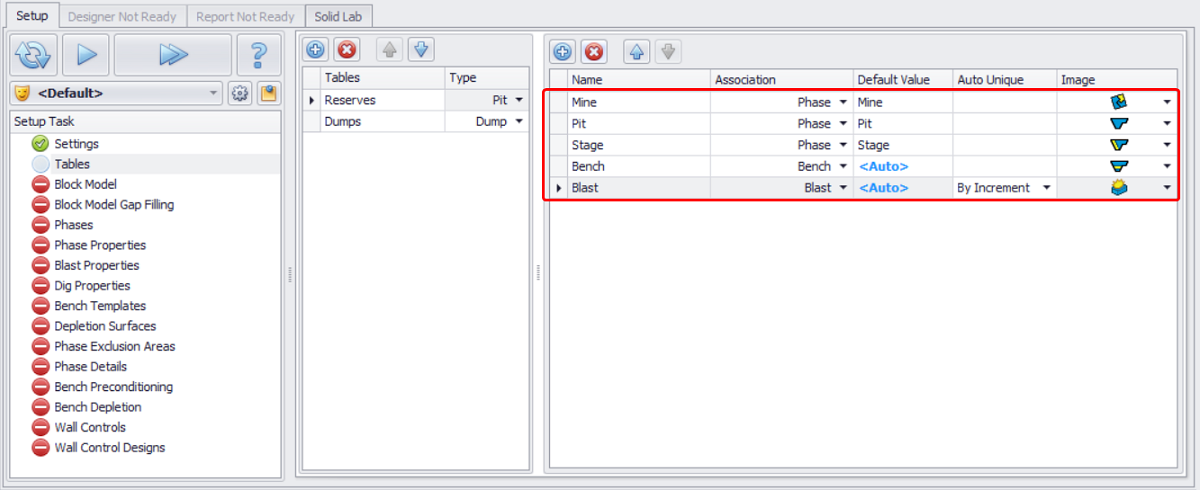Screen dimensions: 1200x490
Task: Run the single play step button
Action: coord(86,54)
